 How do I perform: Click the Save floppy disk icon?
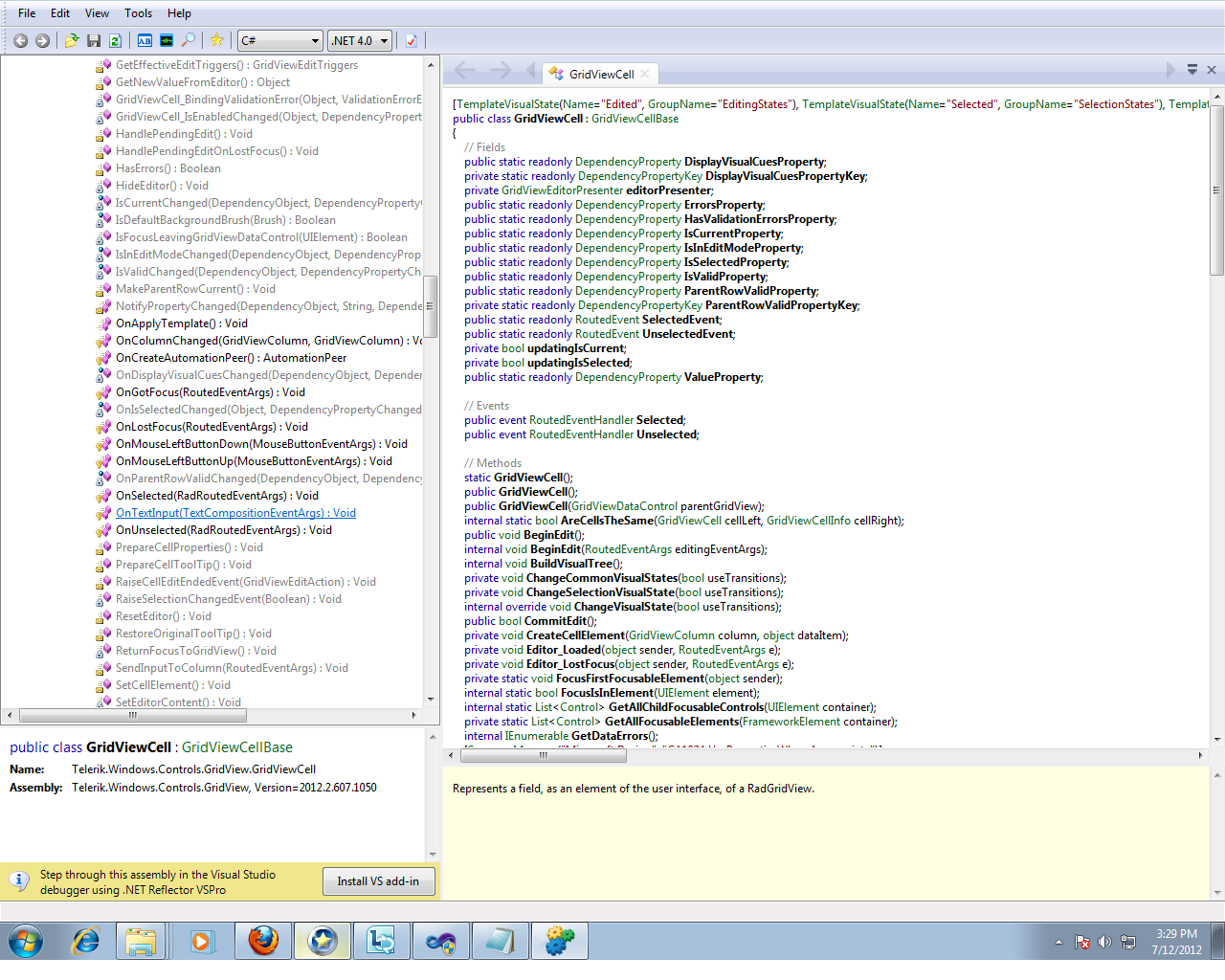[94, 40]
